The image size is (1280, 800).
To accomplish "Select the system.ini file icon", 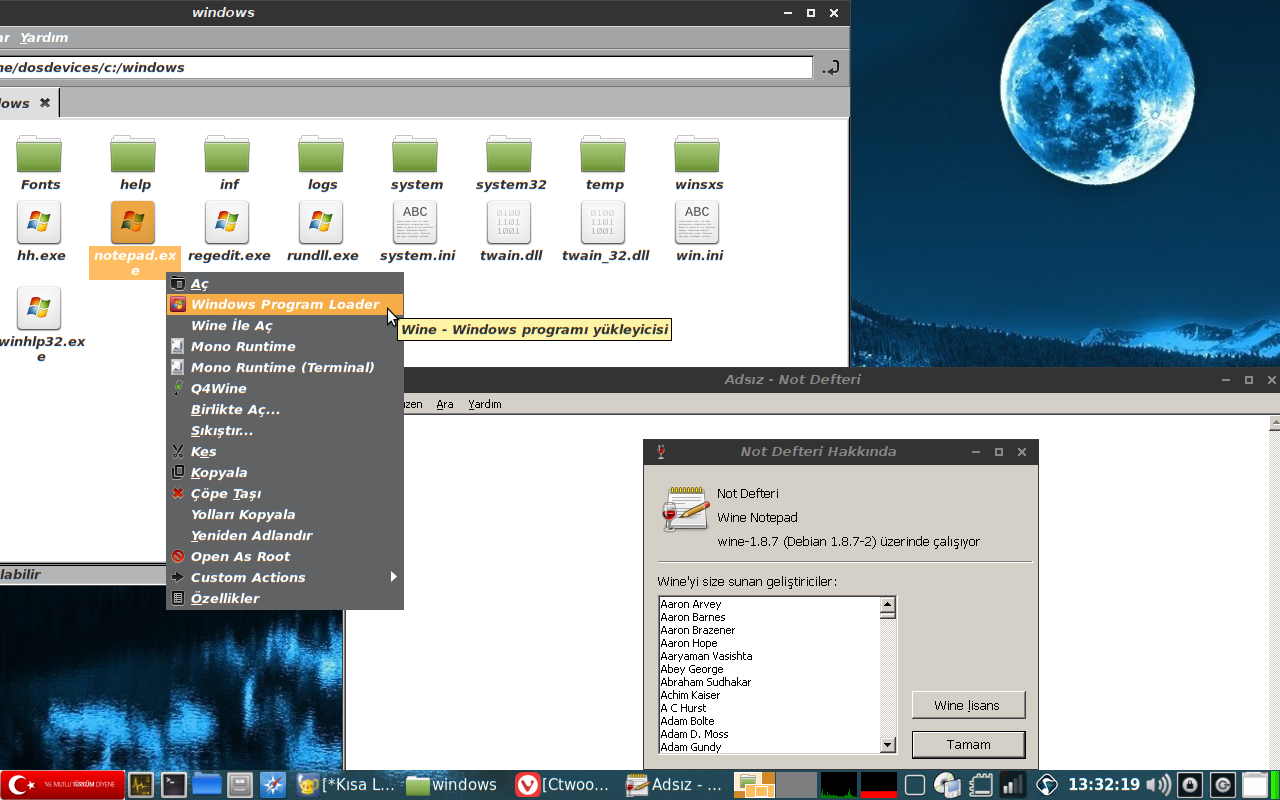I will pyautogui.click(x=415, y=222).
